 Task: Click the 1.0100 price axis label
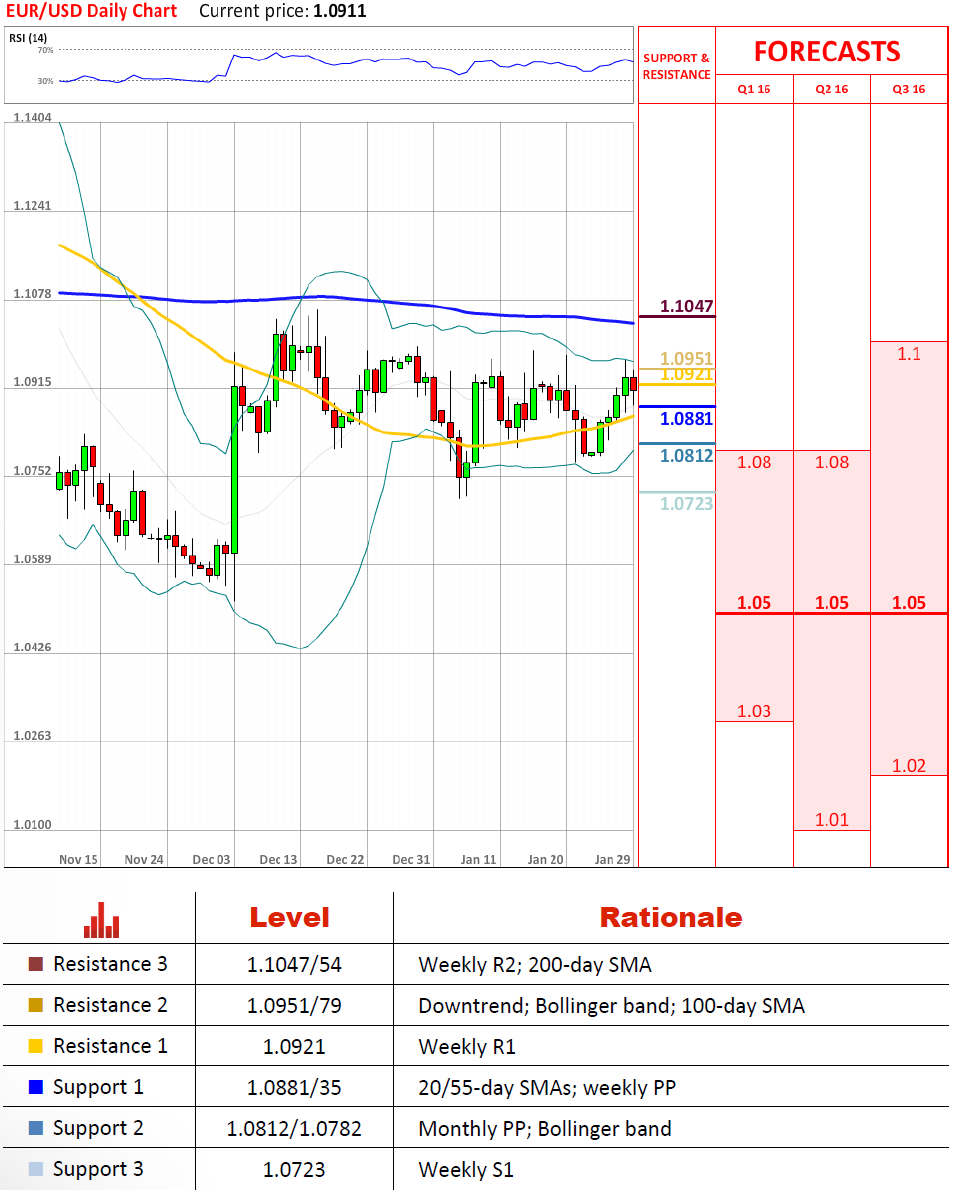point(33,824)
